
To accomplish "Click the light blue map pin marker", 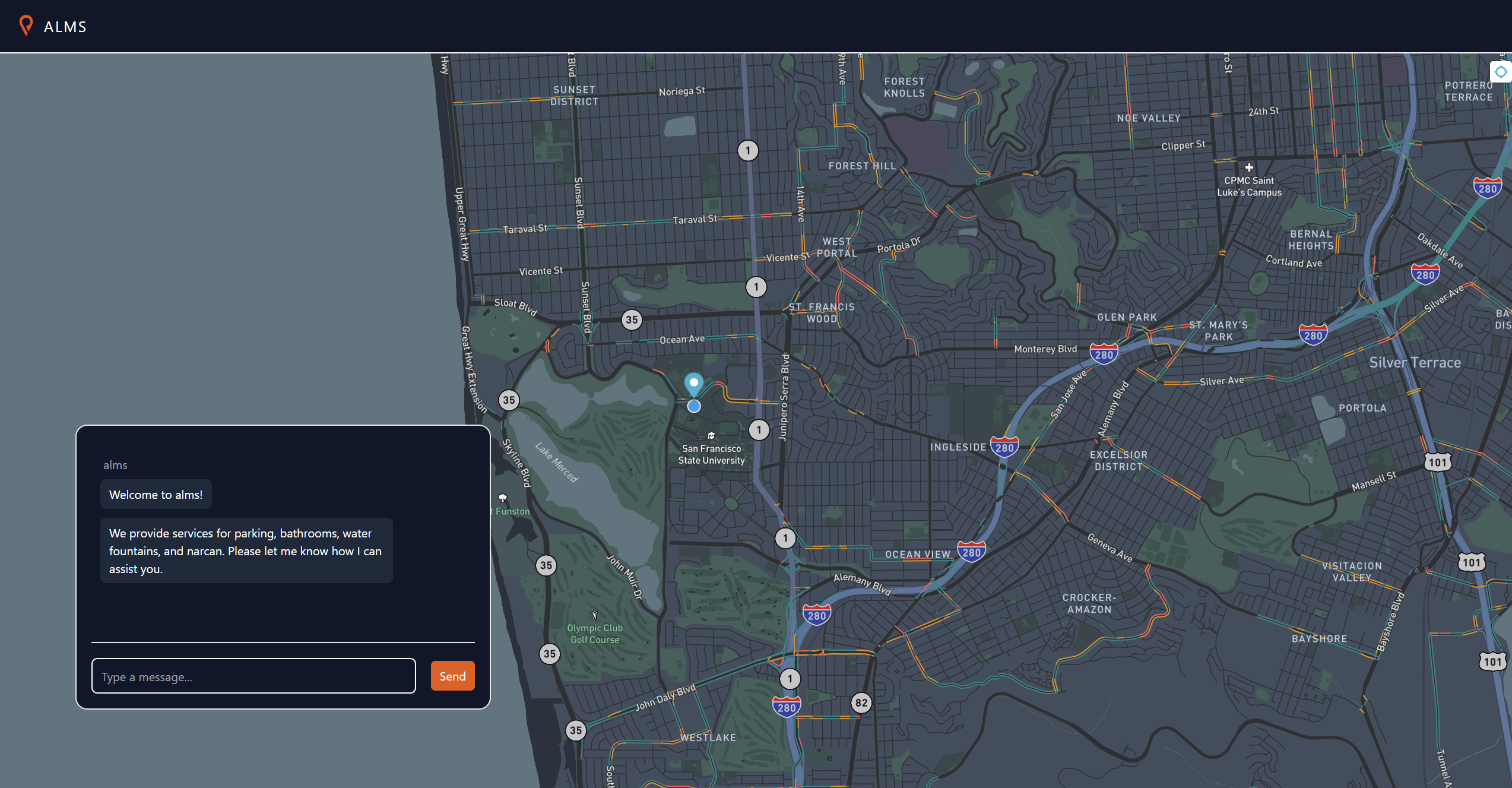I will (693, 384).
